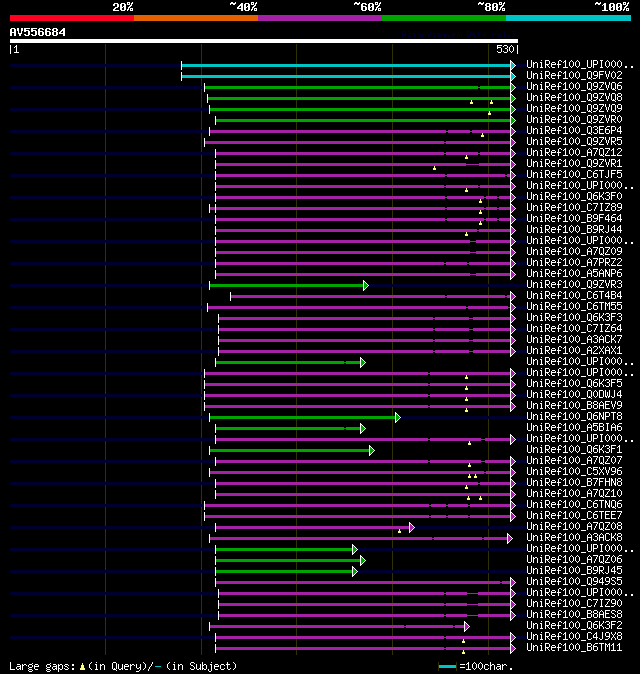
Task: Select the query name AV556684
Action: 37,32
